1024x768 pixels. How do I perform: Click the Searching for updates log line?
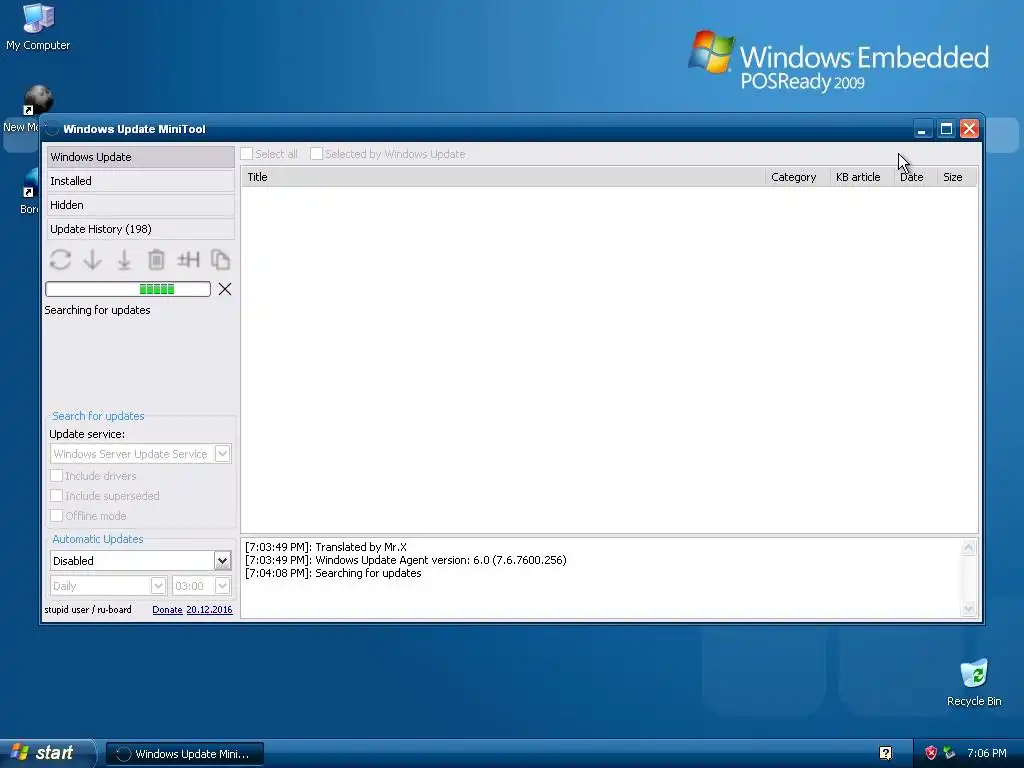tap(333, 573)
